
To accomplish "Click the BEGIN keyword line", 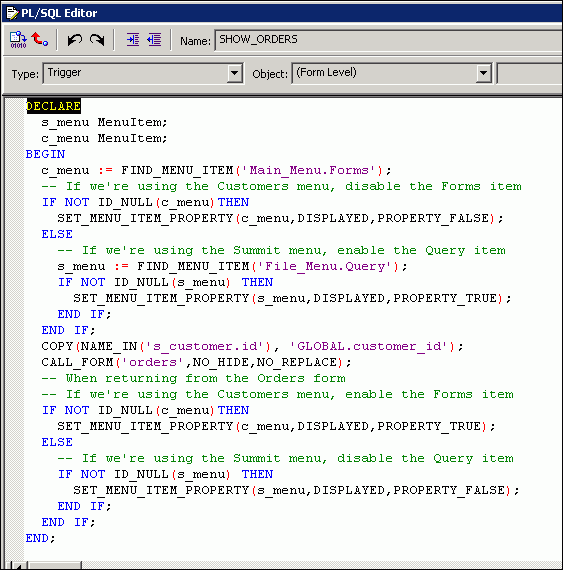I will (x=45, y=154).
